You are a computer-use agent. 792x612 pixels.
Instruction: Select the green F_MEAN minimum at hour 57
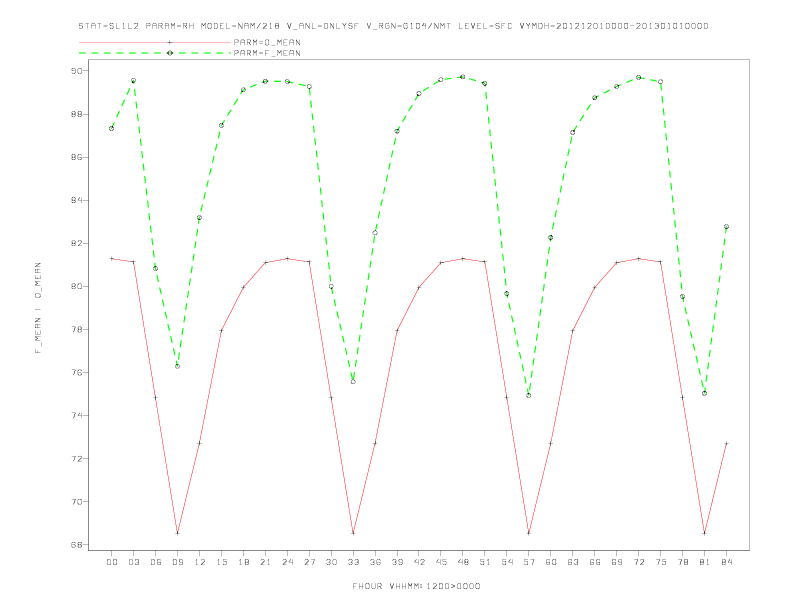pyautogui.click(x=529, y=395)
